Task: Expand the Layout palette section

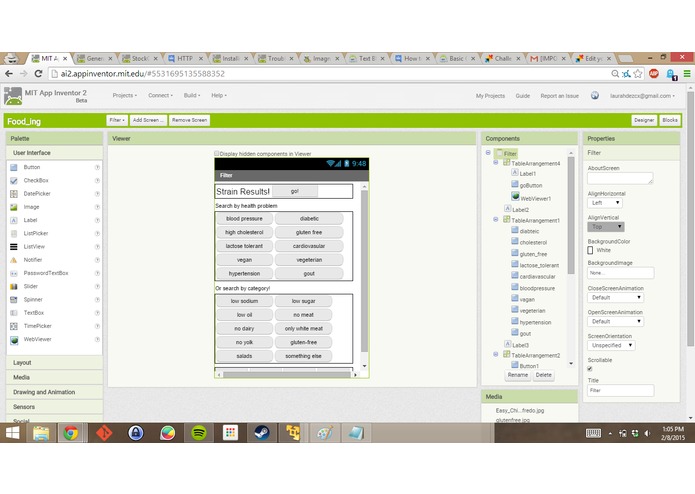Action: (55, 363)
